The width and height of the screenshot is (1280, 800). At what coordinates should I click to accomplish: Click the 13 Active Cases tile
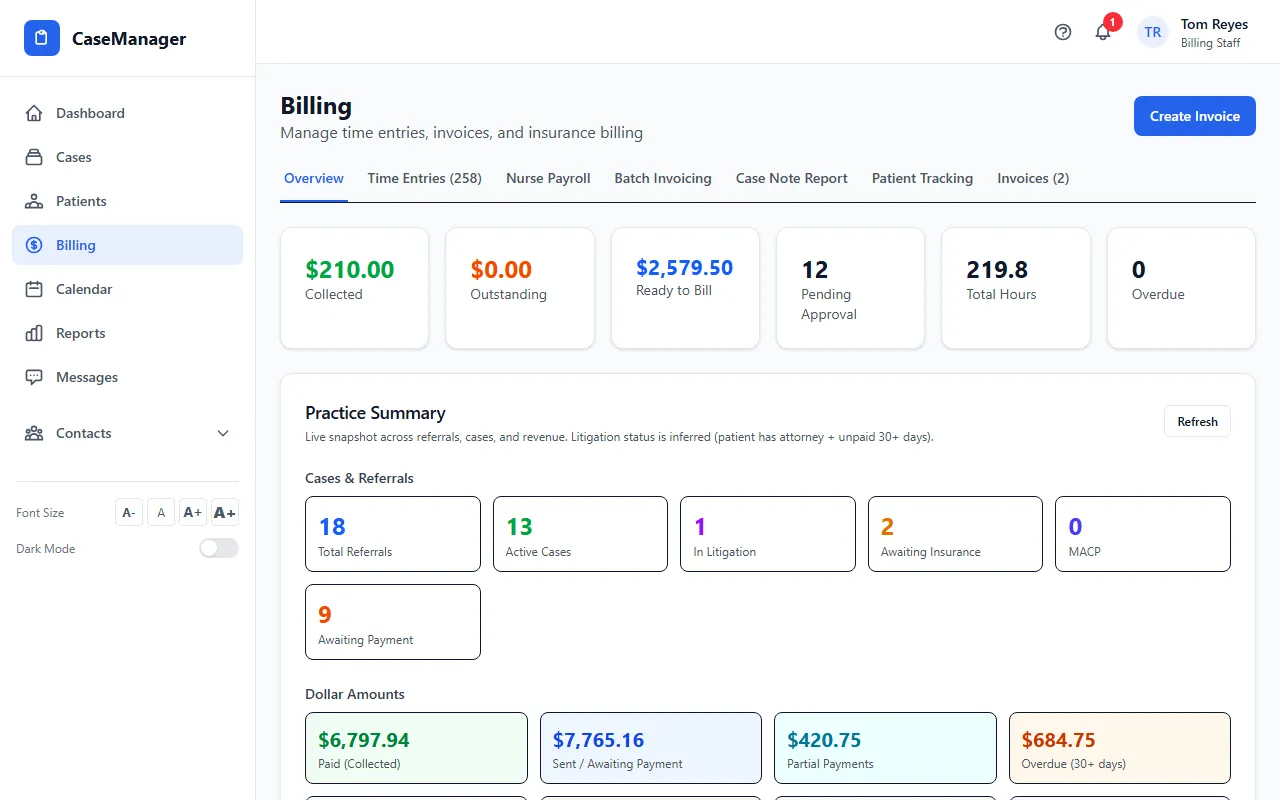(x=580, y=534)
